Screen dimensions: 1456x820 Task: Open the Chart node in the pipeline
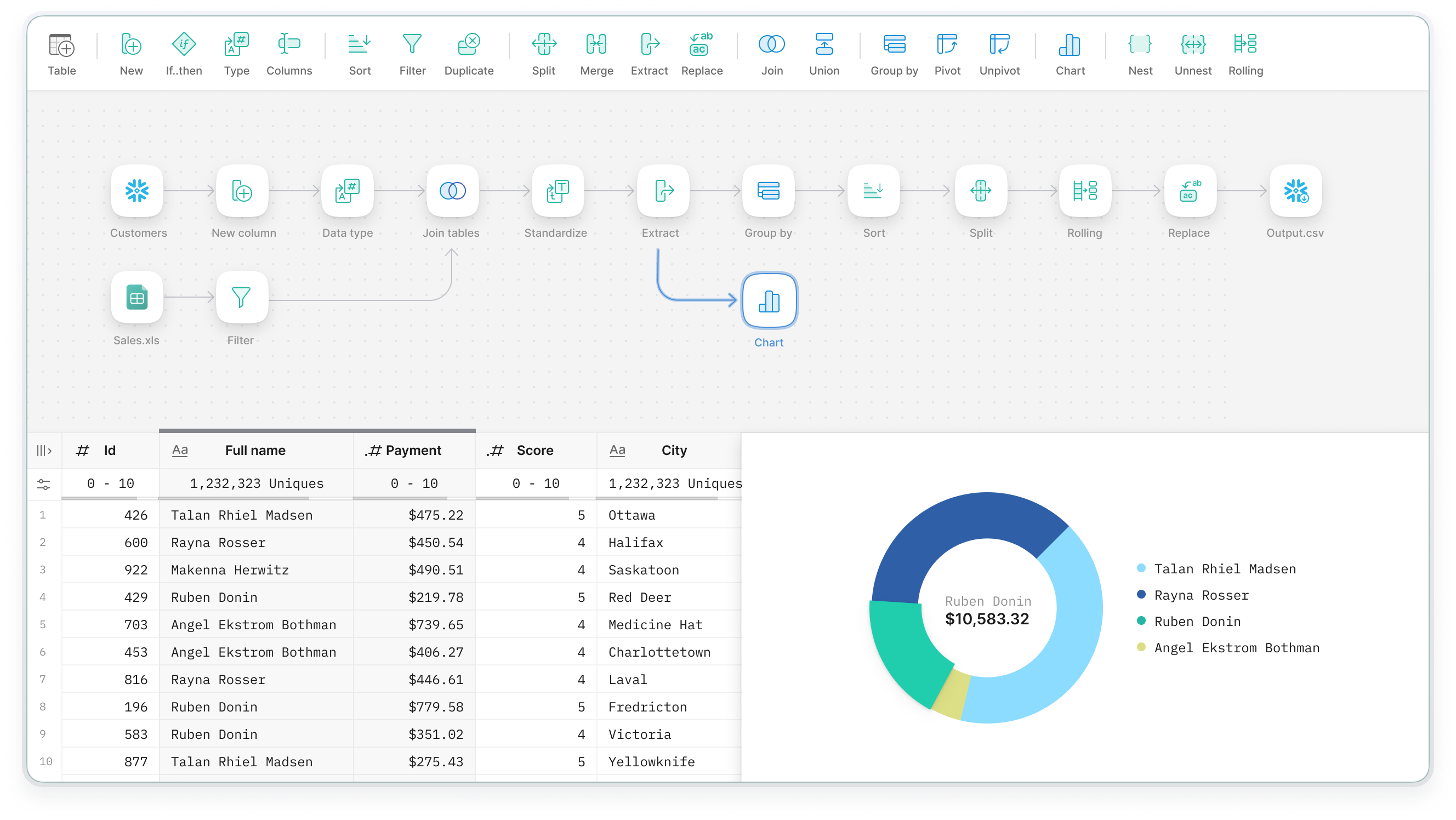point(769,300)
